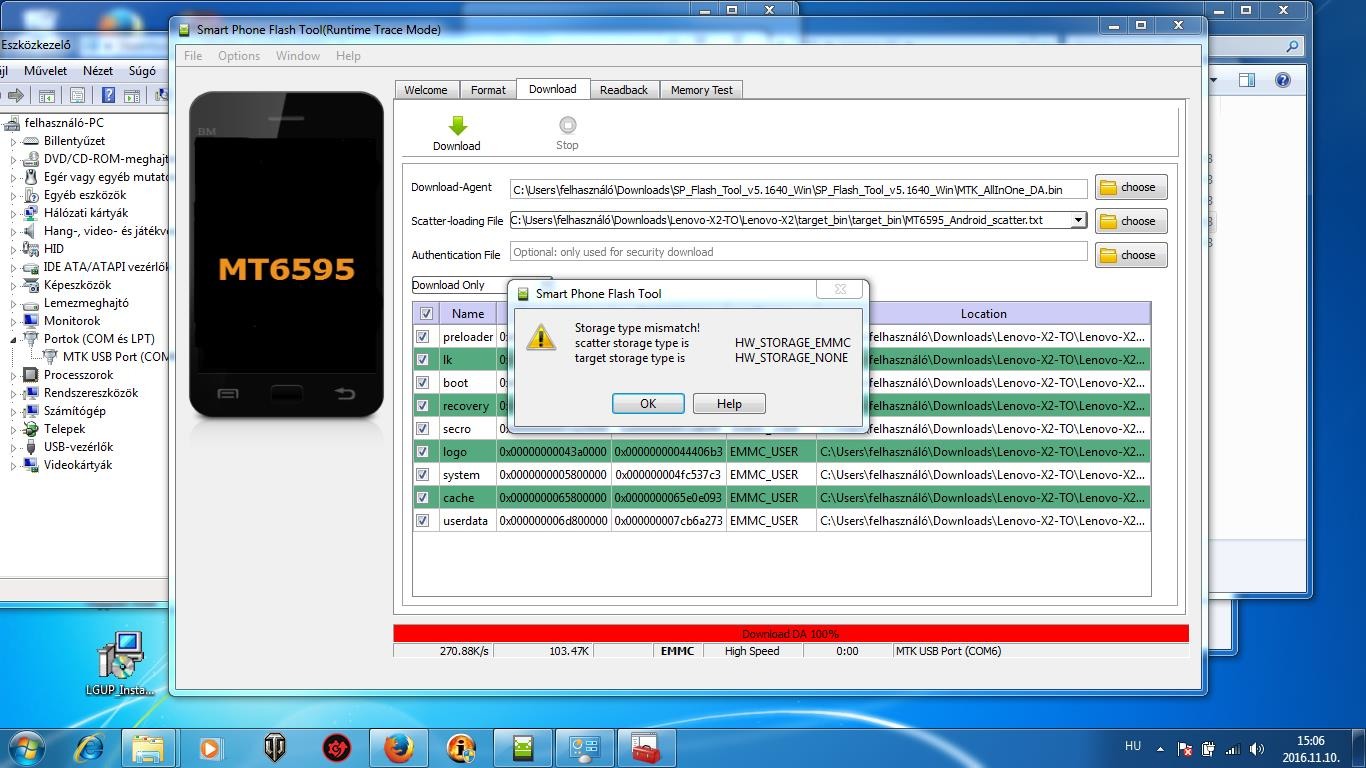Image resolution: width=1366 pixels, height=768 pixels.
Task: Click the orange info taskbar icon
Action: pos(461,747)
